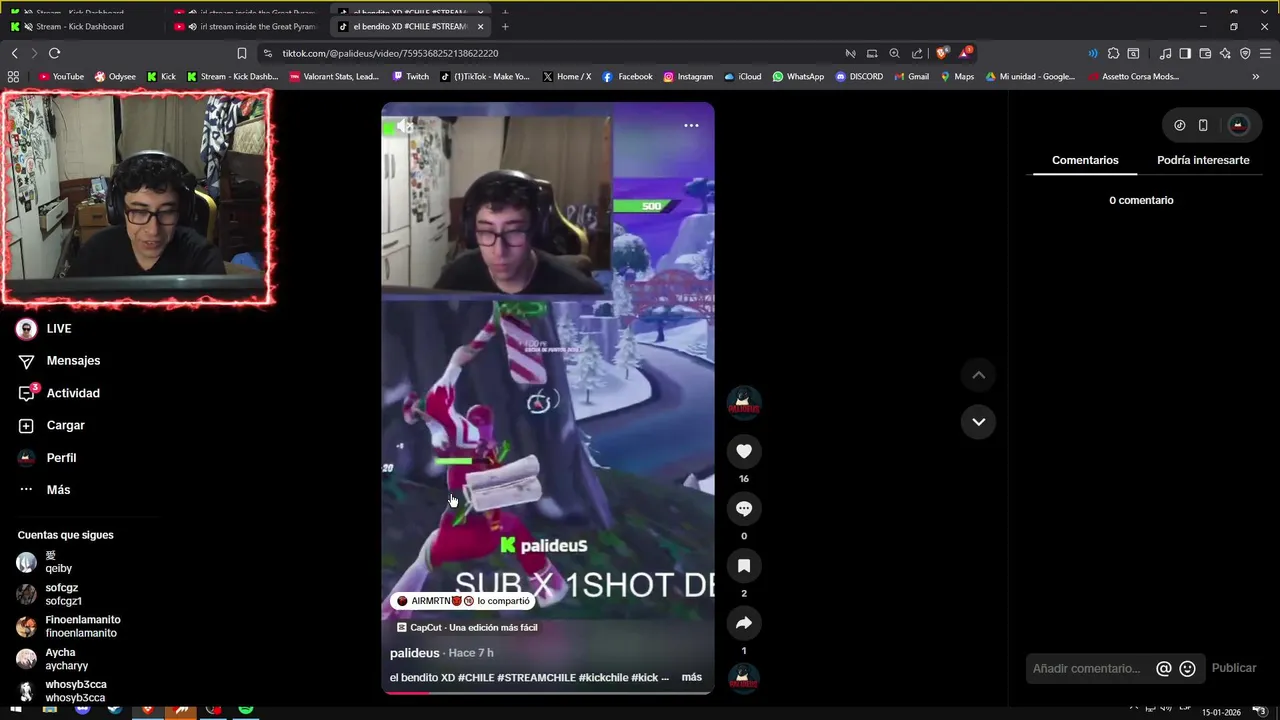Image resolution: width=1280 pixels, height=720 pixels.
Task: Open the Gmail bookmark
Action: coord(911,76)
